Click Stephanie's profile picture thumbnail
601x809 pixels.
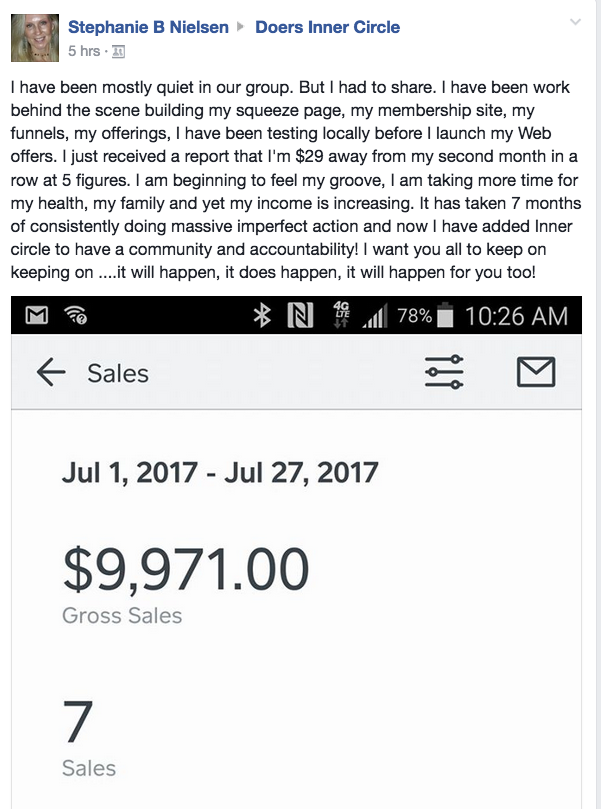click(35, 38)
